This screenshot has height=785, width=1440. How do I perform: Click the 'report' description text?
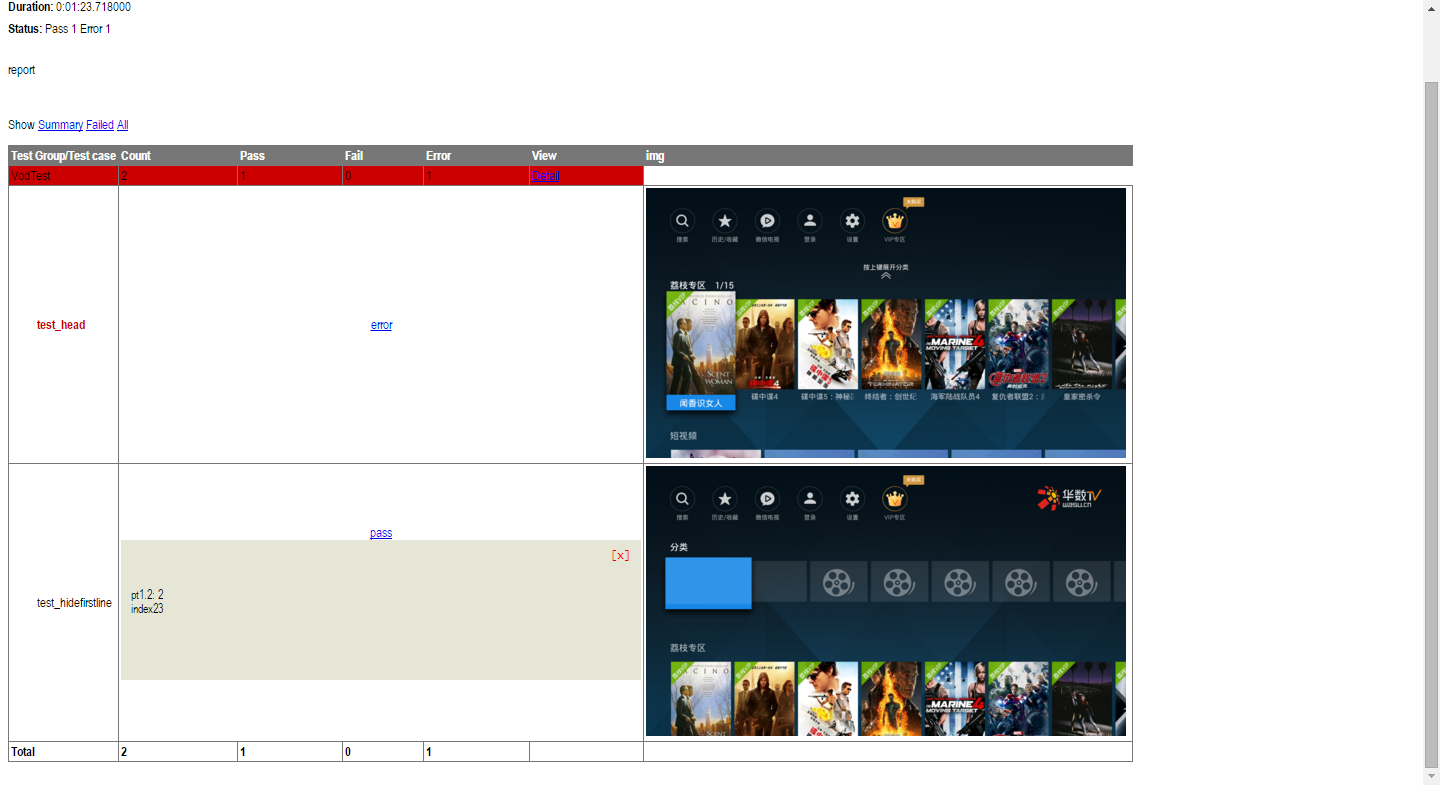pyautogui.click(x=21, y=70)
